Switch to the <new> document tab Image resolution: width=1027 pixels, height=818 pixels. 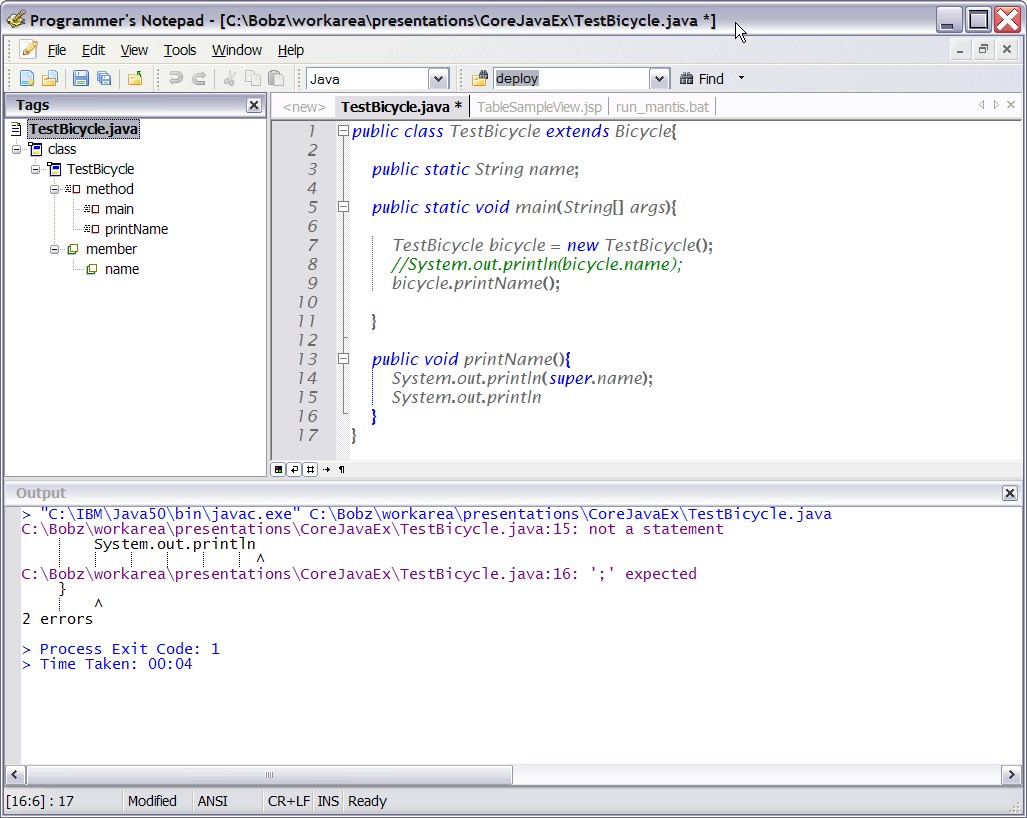click(304, 107)
